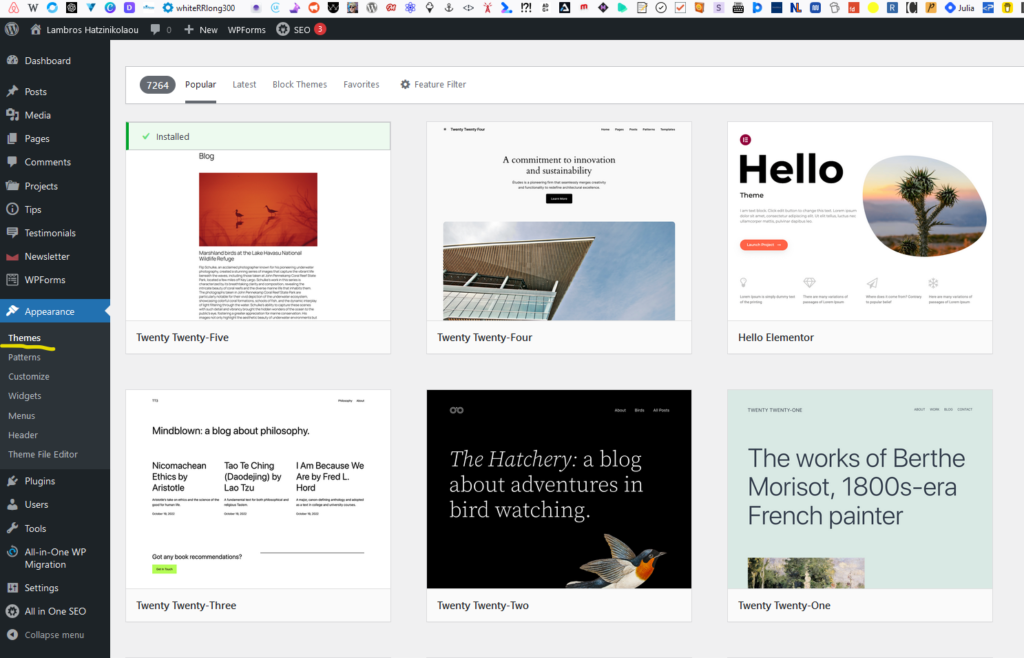This screenshot has width=1024, height=658.
Task: Select the Favorites themes tab
Action: coord(361,85)
